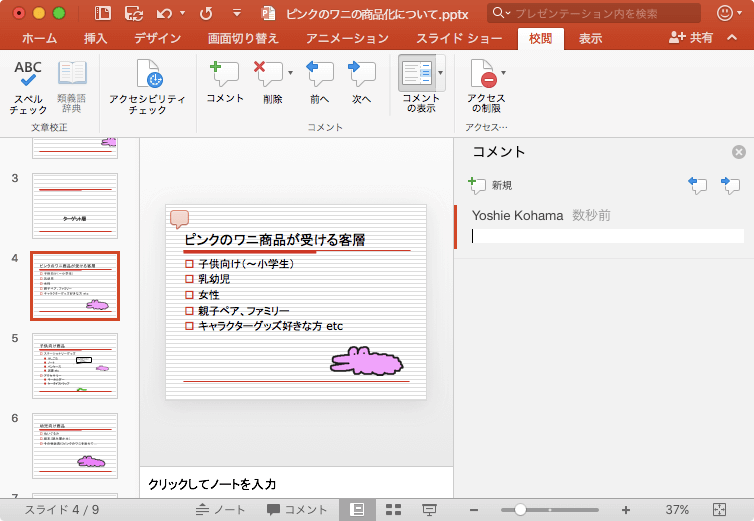The width and height of the screenshot is (754, 521).
Task: Go to previous comment (前へ) in ribbon
Action: click(x=319, y=82)
